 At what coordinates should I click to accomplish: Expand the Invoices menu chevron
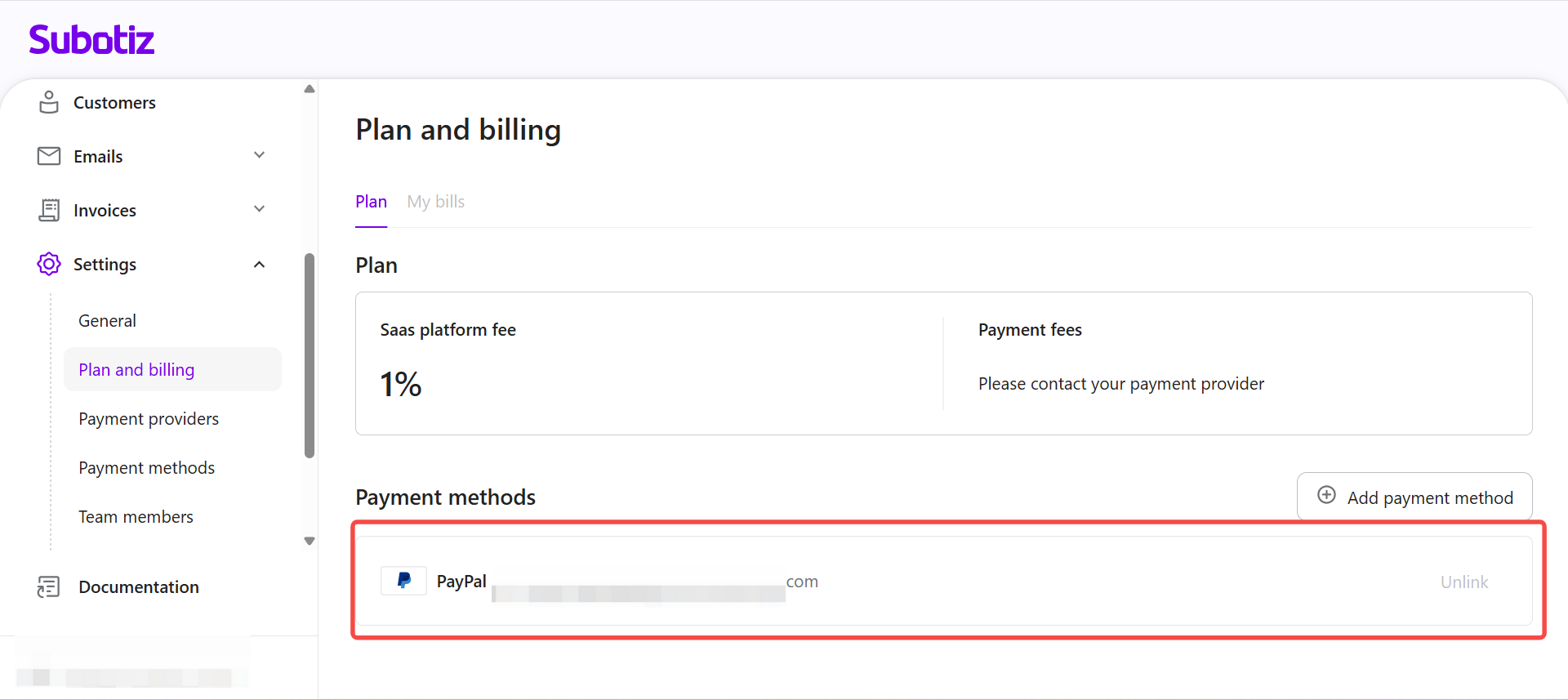pos(259,209)
